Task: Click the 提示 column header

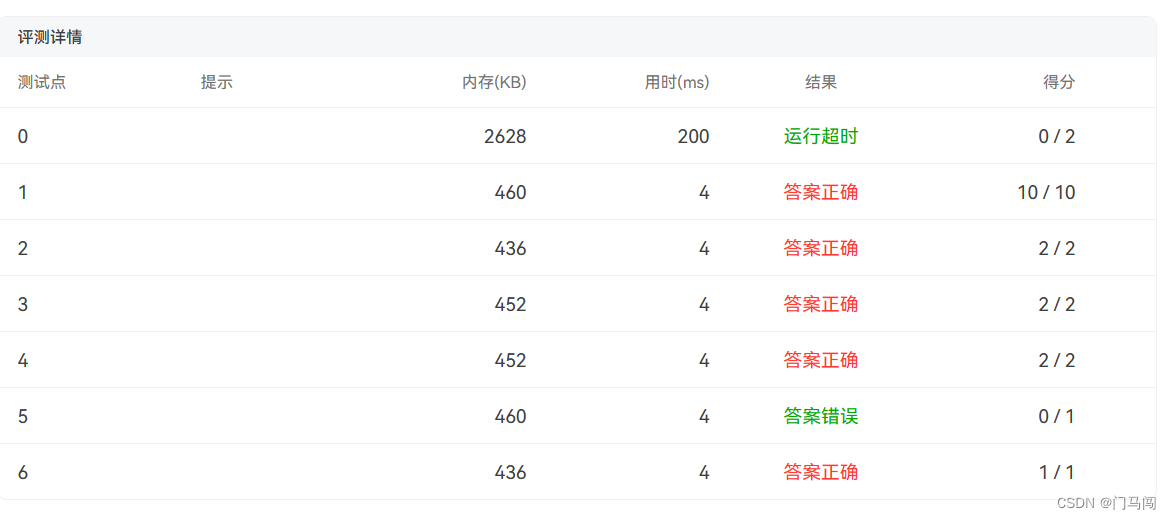Action: pos(217,82)
